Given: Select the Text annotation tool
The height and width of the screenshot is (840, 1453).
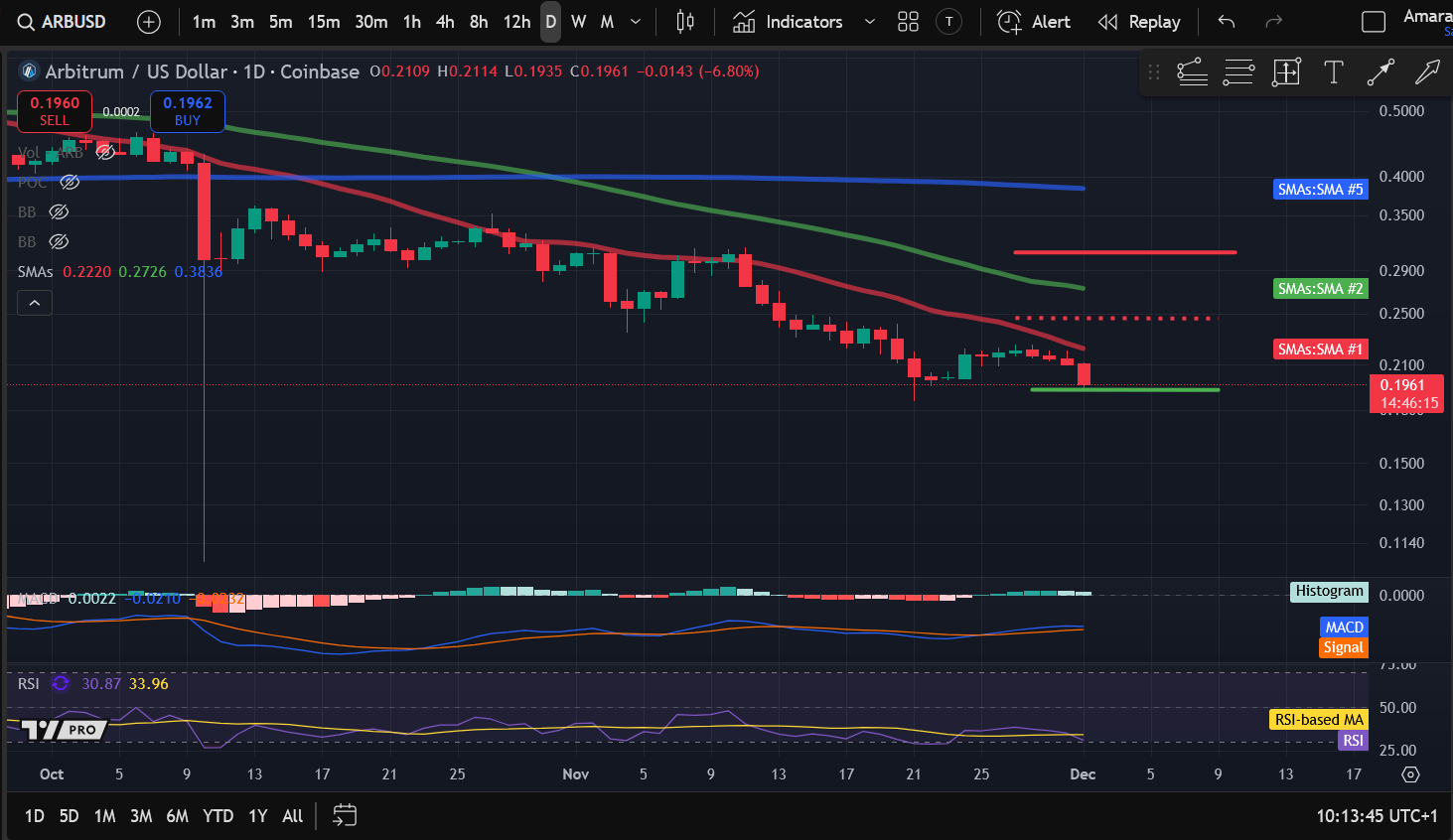Looking at the screenshot, I should tap(1333, 71).
